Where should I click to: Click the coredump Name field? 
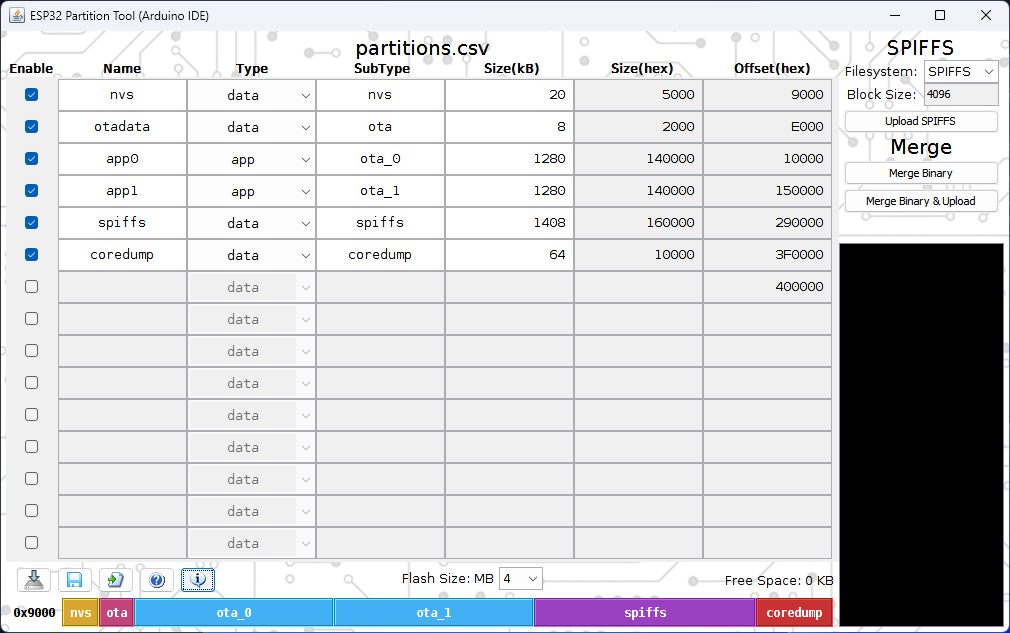pos(122,254)
